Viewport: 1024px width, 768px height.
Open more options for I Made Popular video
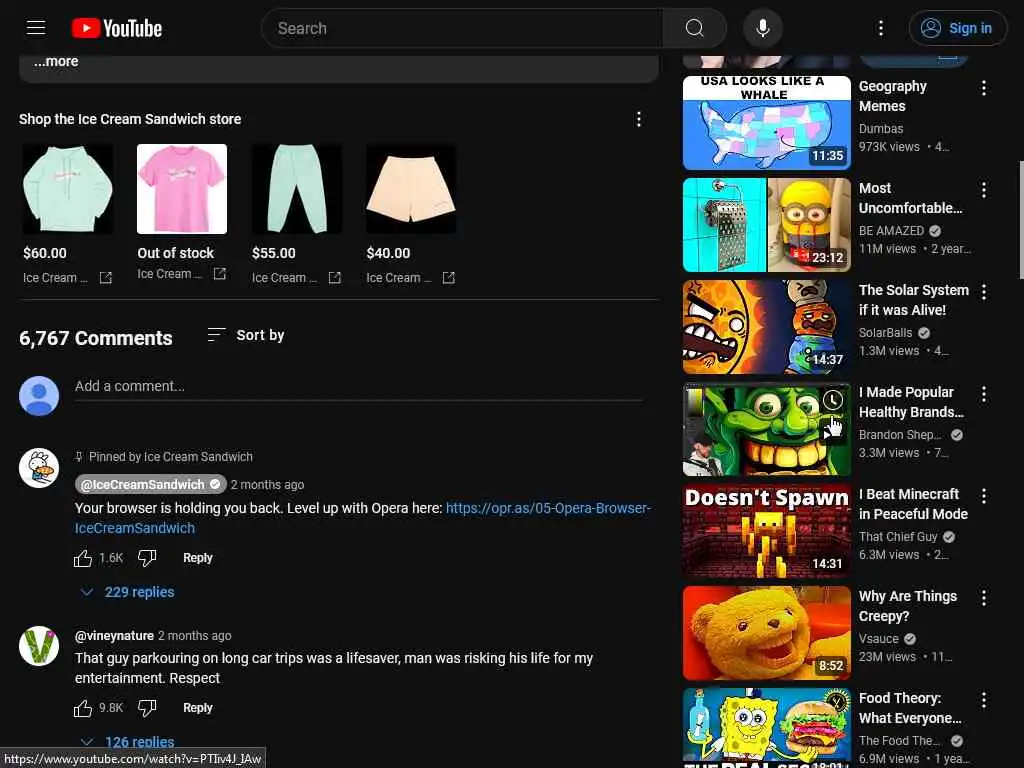[984, 394]
